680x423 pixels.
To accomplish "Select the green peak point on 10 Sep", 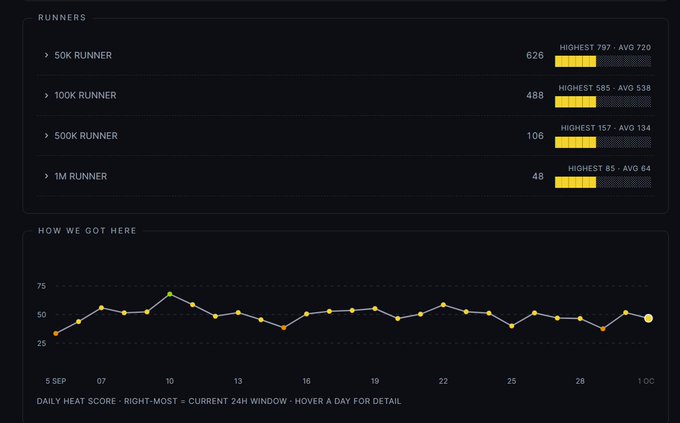I will pos(170,294).
